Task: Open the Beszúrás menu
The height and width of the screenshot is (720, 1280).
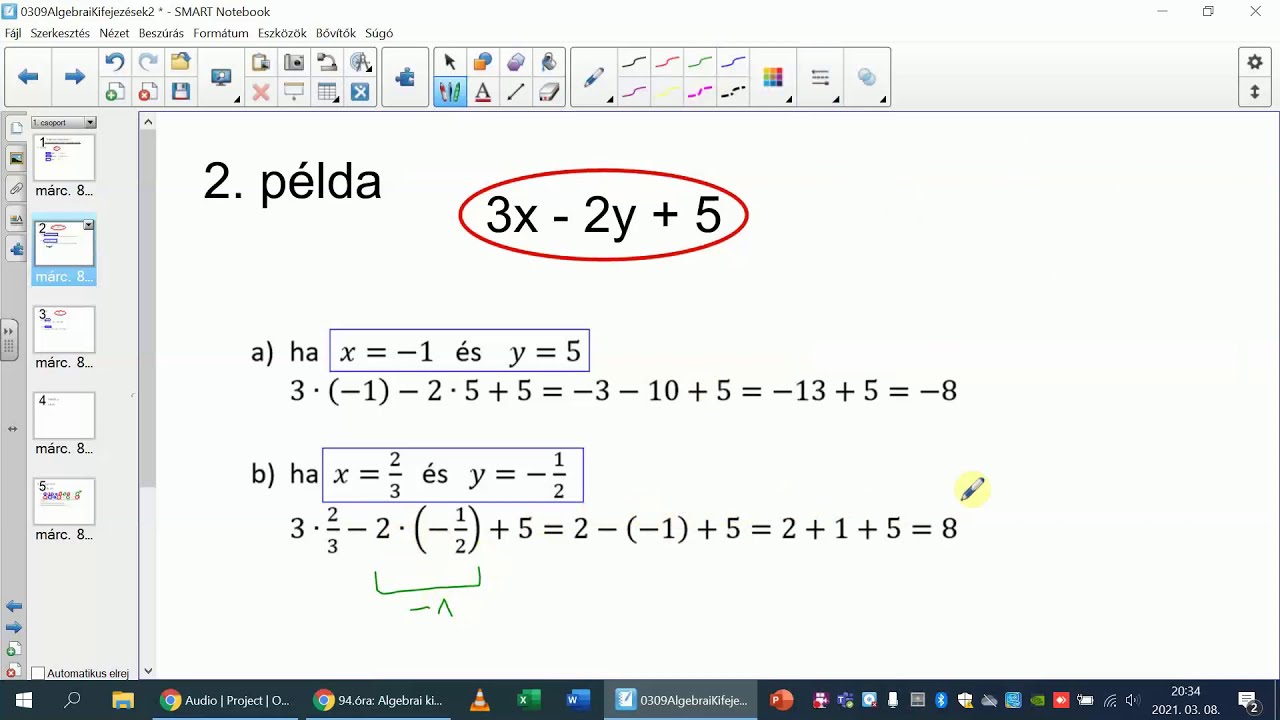Action: coord(161,33)
